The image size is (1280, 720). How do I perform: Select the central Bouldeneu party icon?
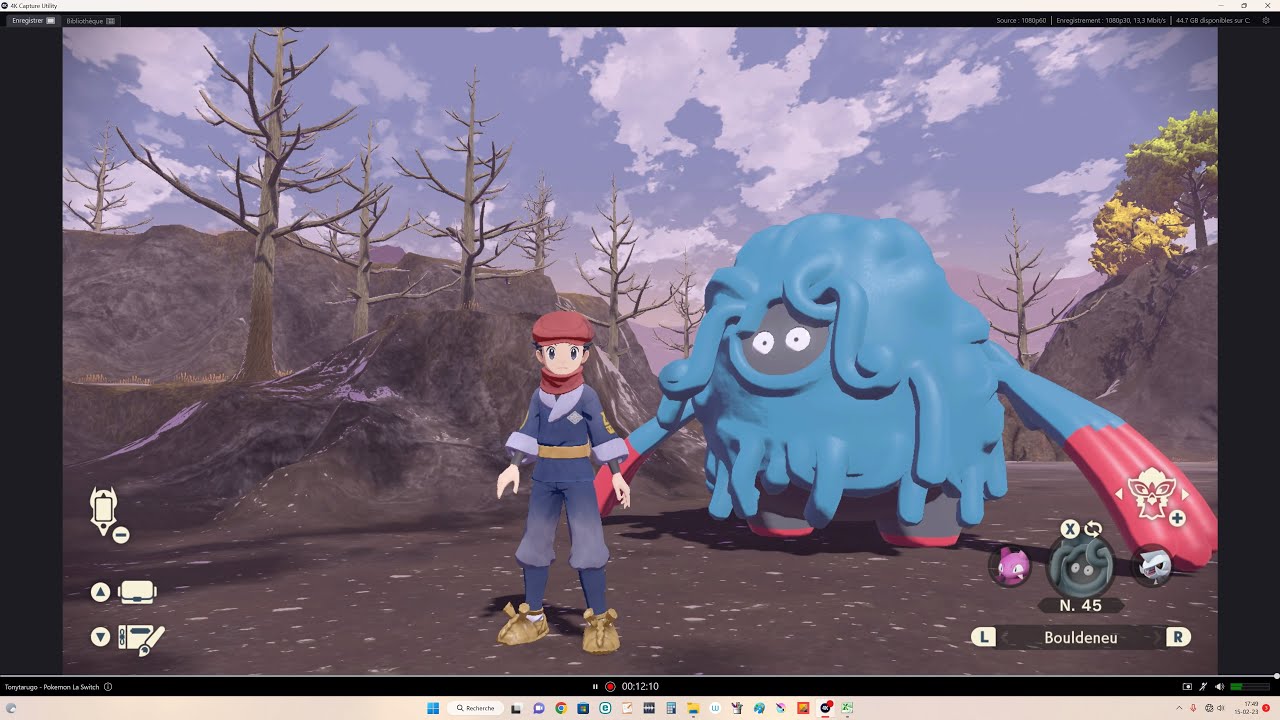click(x=1080, y=566)
